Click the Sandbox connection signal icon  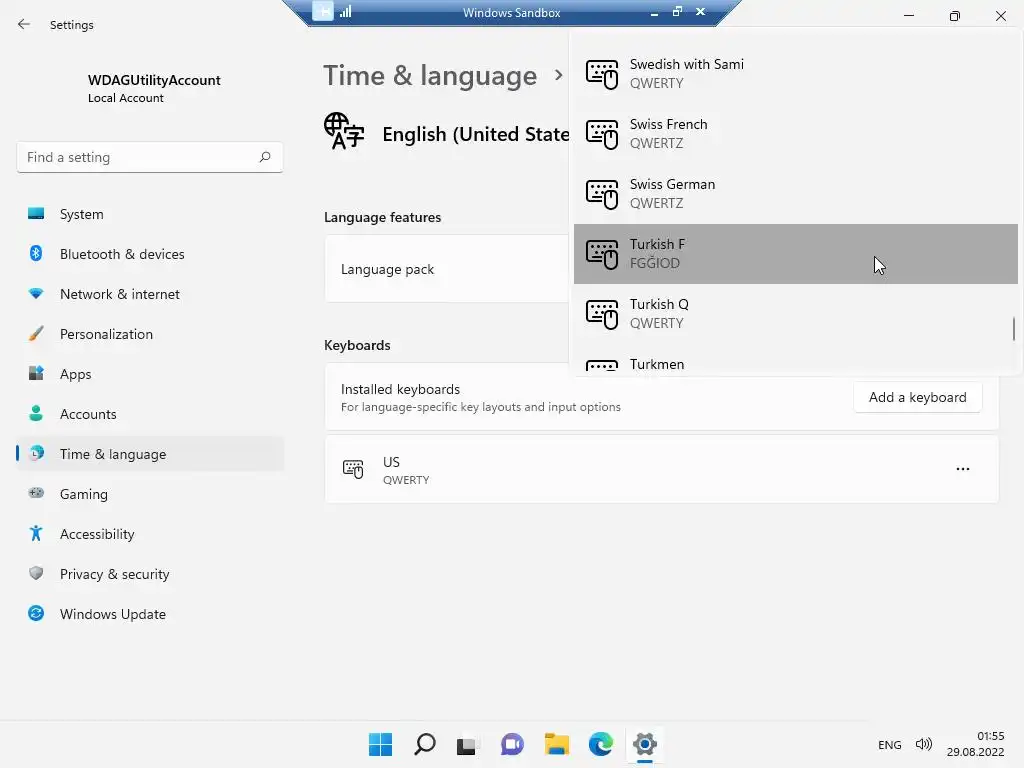[345, 11]
